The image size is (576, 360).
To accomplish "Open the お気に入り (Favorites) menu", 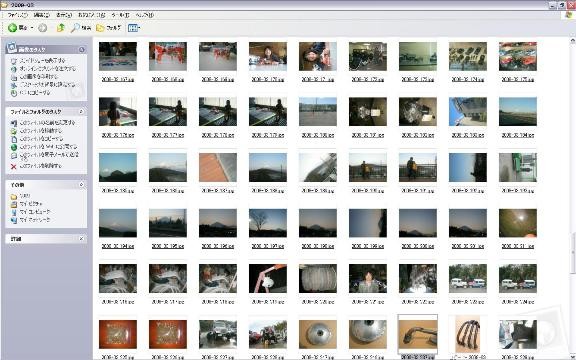I will click(x=91, y=15).
